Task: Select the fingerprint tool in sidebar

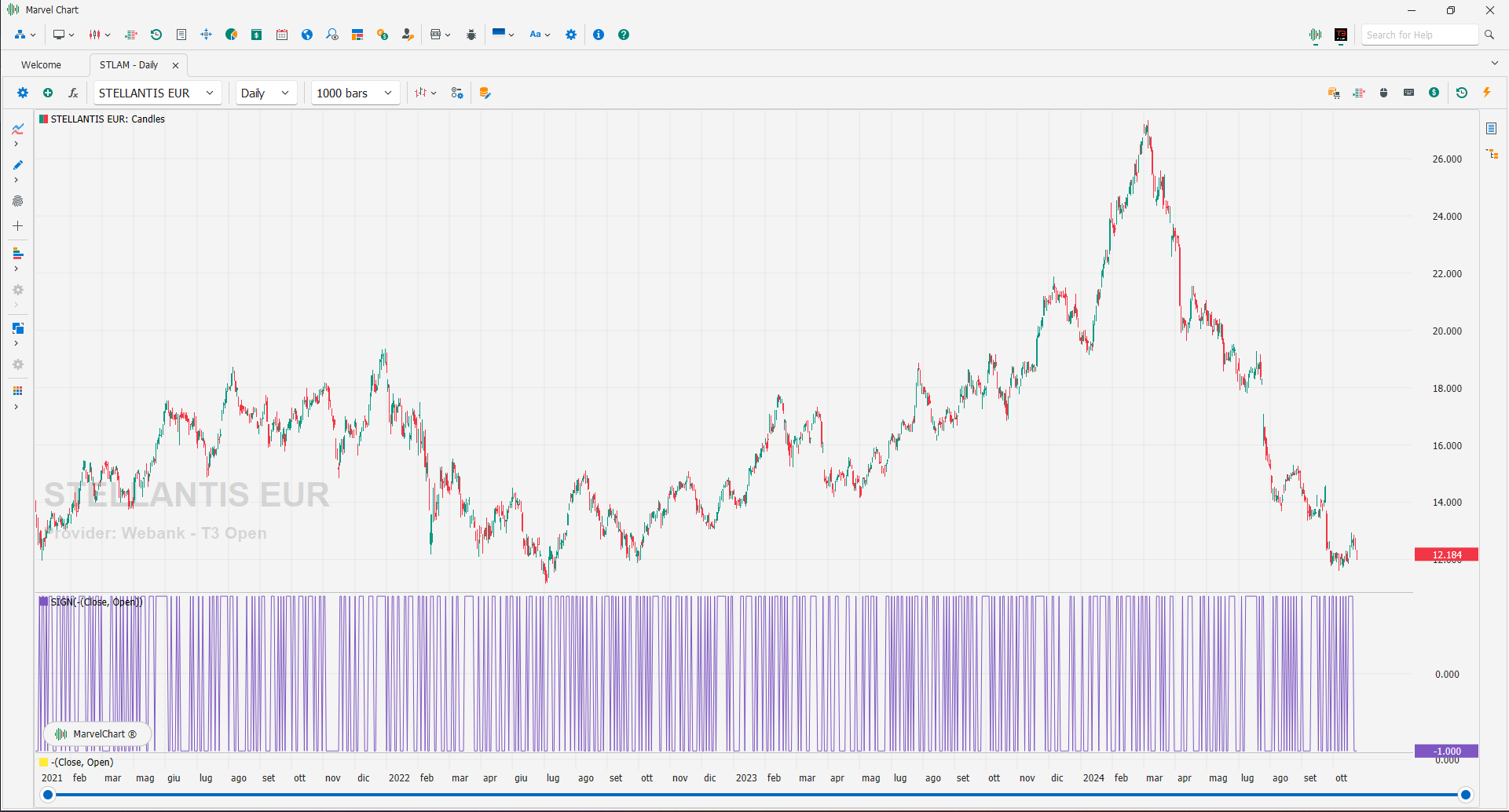Action: tap(17, 201)
